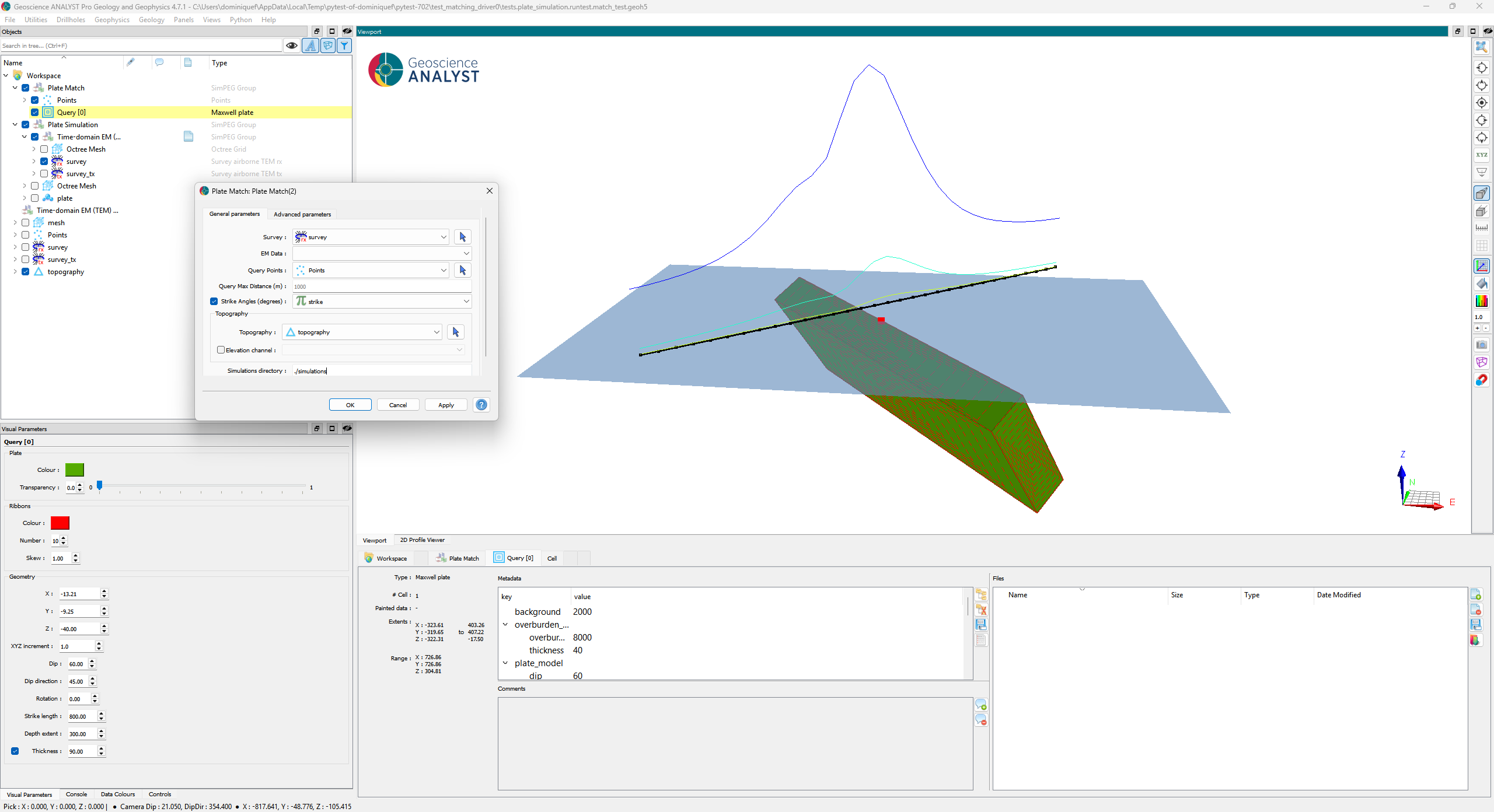Click the XYZ axes icon
This screenshot has height=812, width=1494.
point(1481,155)
